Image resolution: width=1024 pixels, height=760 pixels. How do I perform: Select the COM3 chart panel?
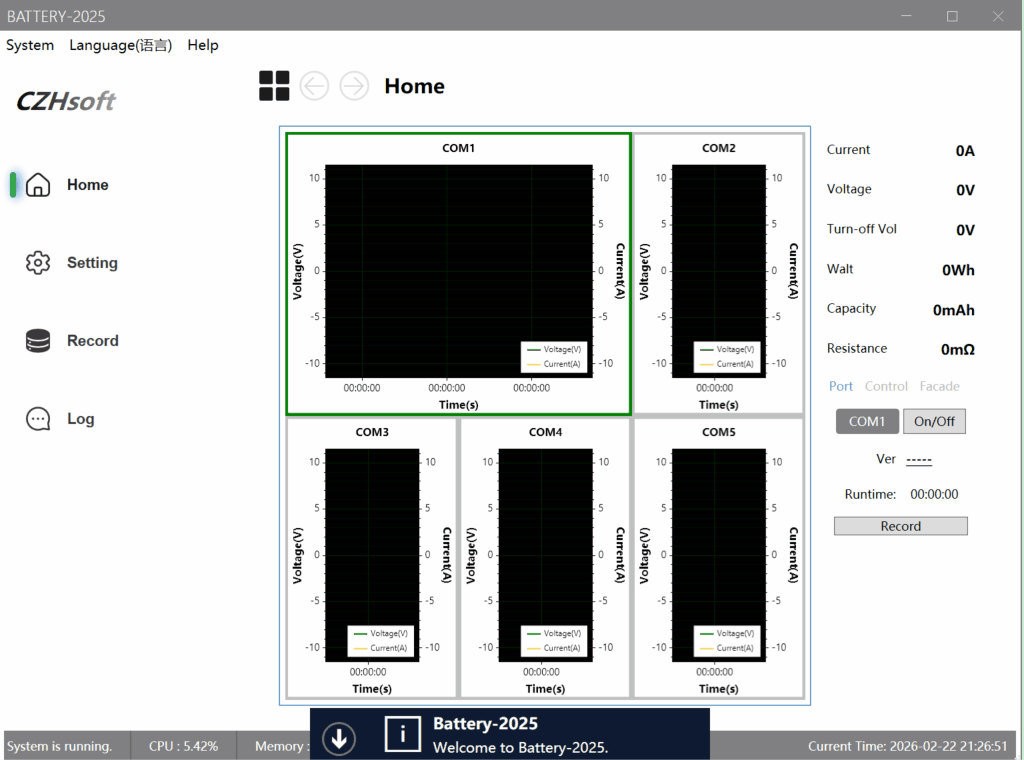(372, 558)
